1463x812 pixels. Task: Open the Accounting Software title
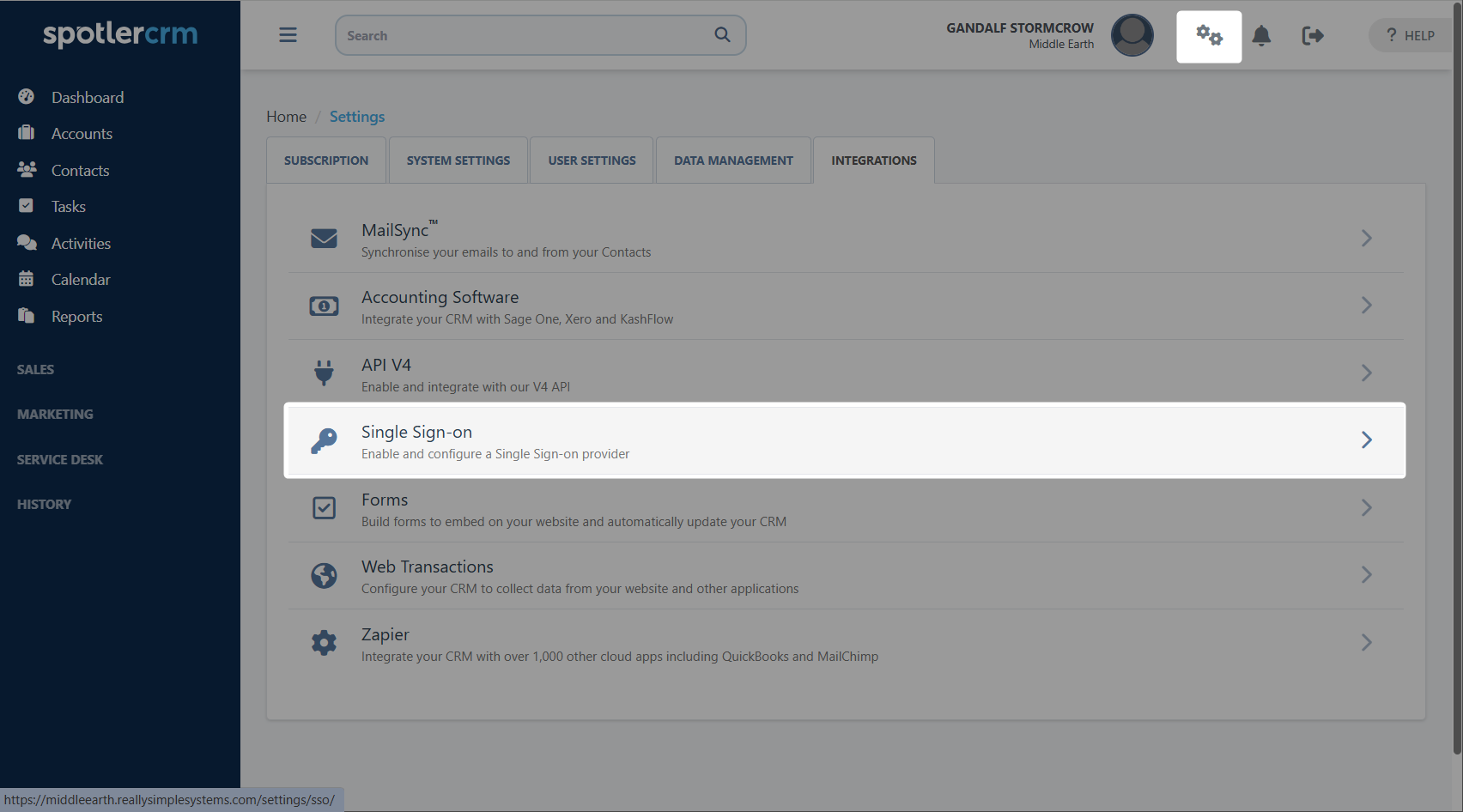(x=440, y=297)
